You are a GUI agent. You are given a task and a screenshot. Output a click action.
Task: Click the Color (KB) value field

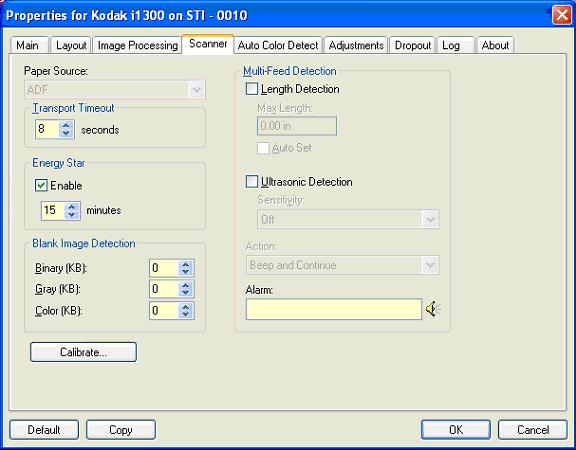pos(164,311)
